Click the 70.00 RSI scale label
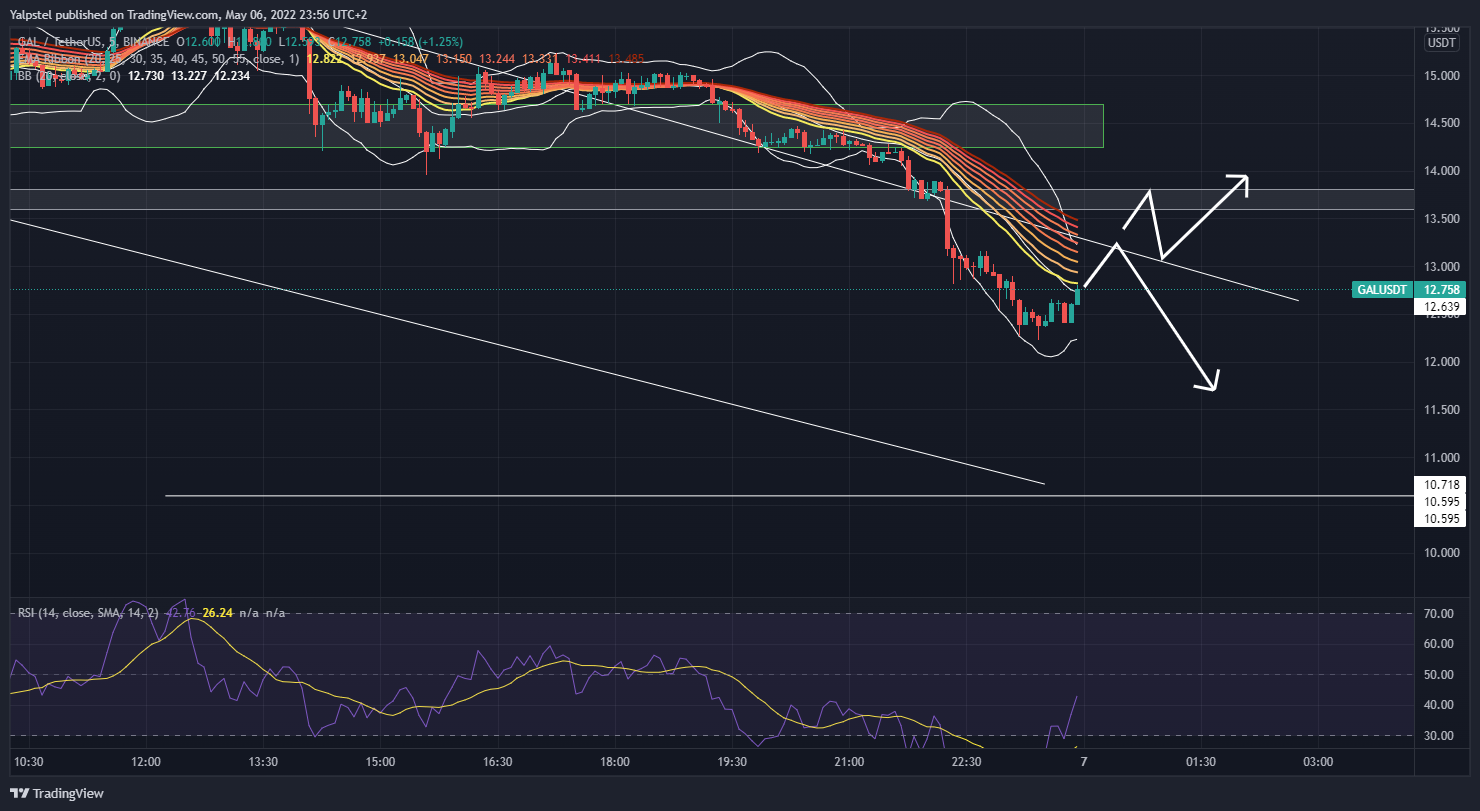1480x811 pixels. click(1440, 614)
